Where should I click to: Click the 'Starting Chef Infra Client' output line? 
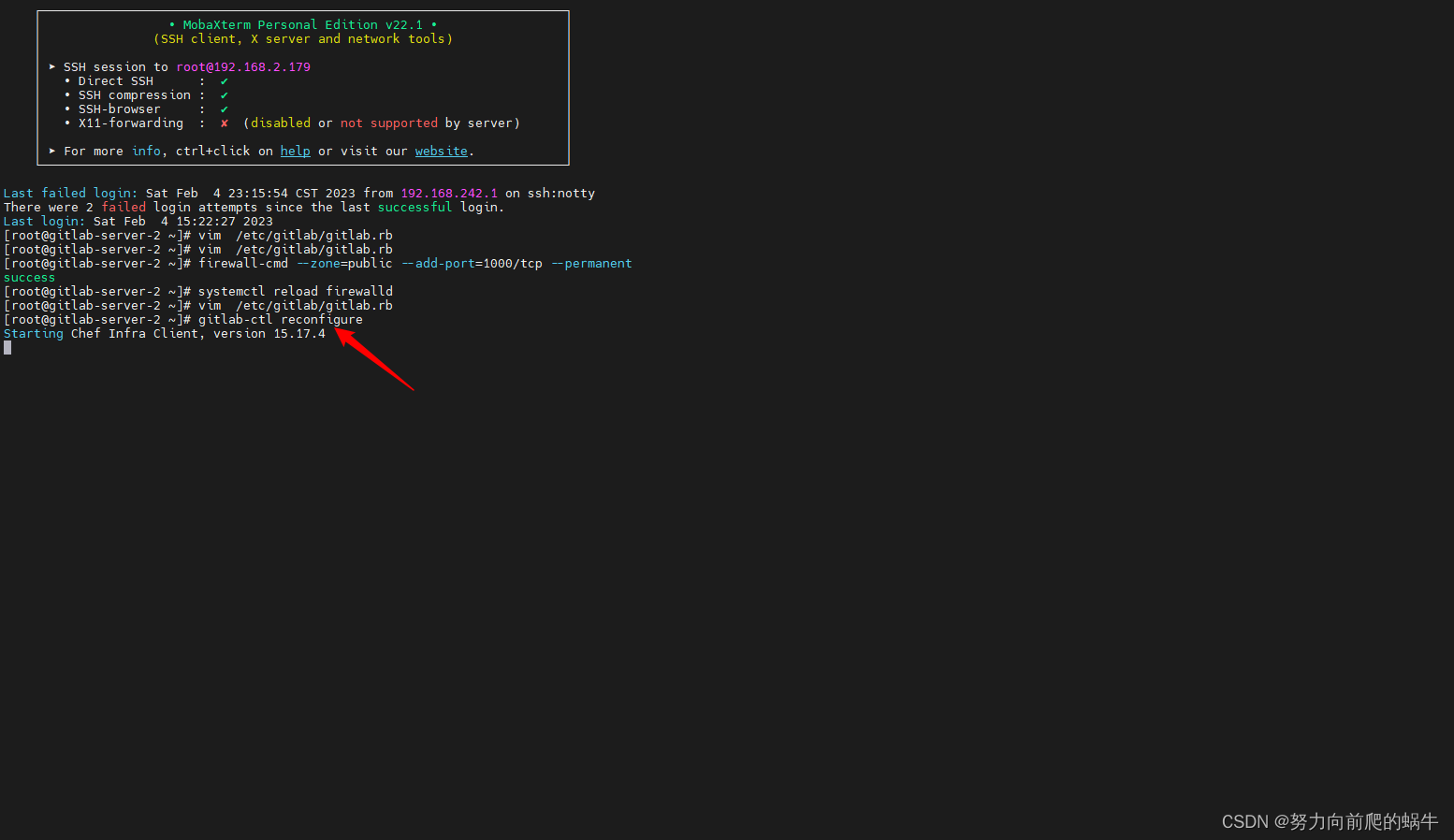[165, 333]
